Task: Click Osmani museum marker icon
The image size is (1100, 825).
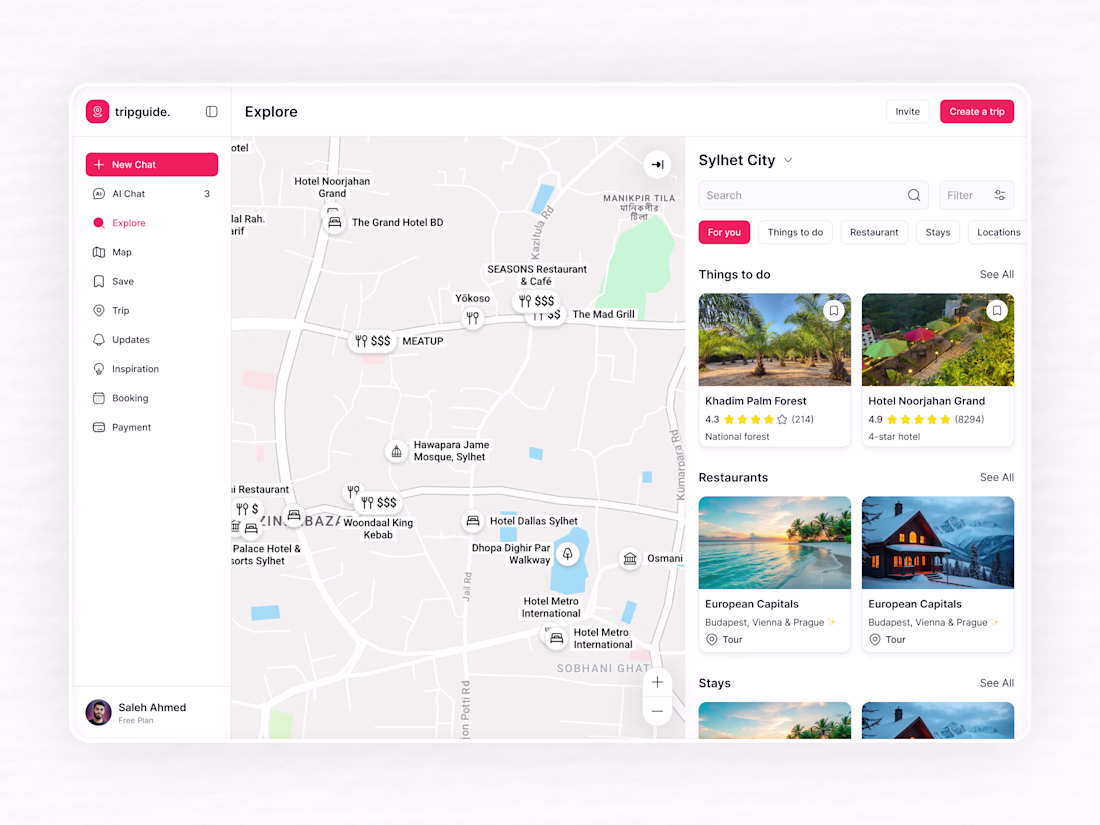Action: [x=630, y=558]
